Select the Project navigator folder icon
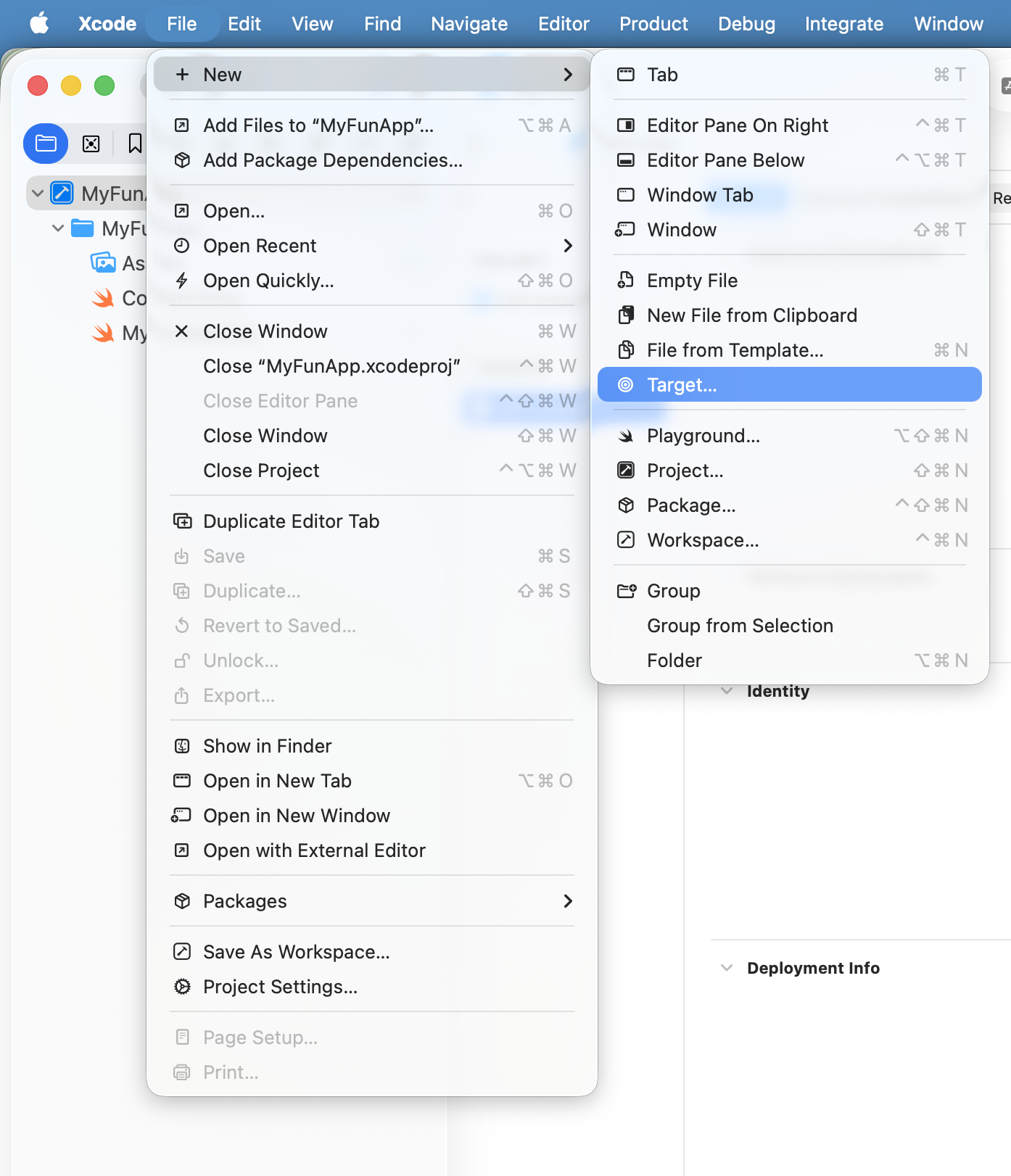The image size is (1011, 1176). [x=46, y=144]
